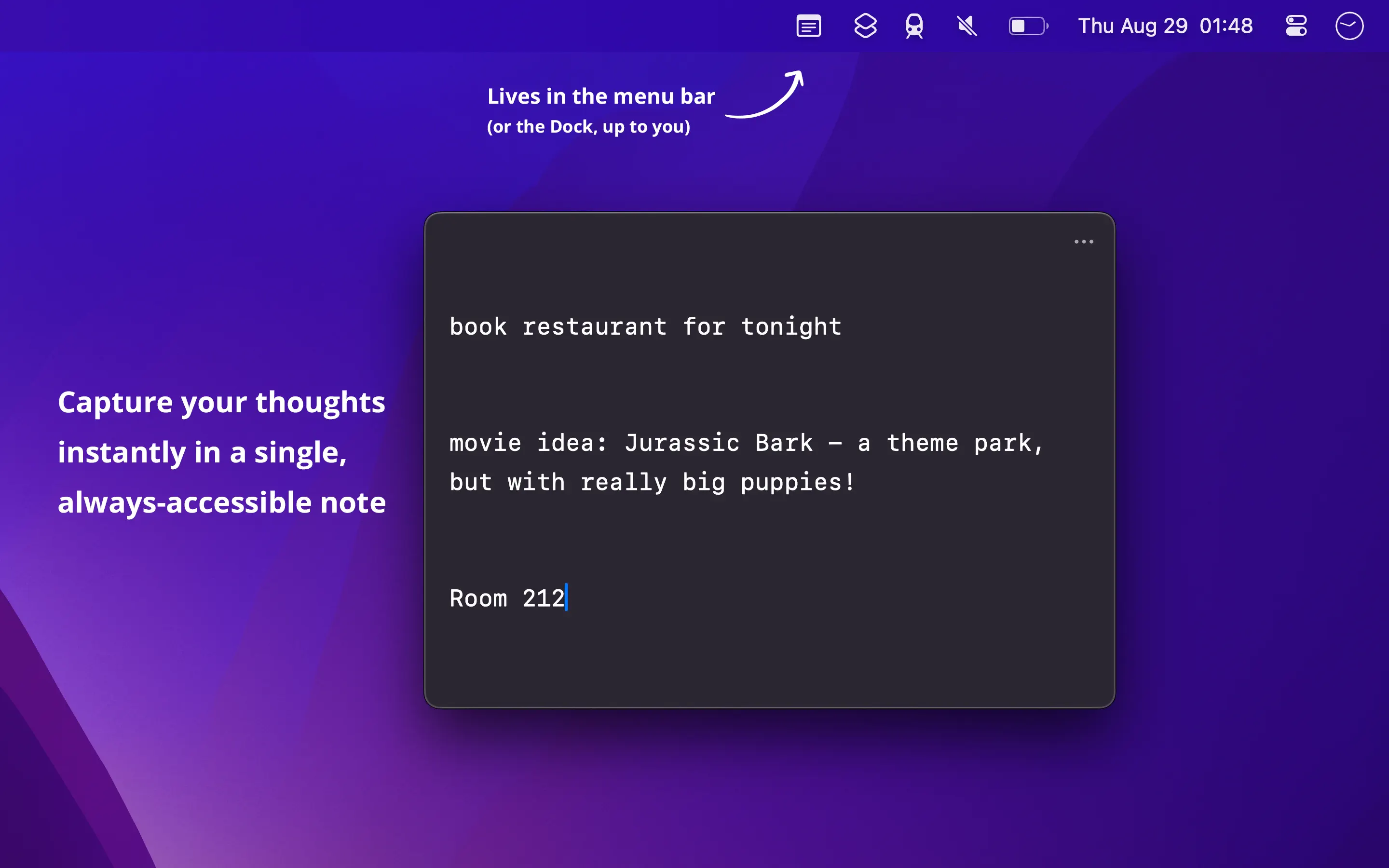The width and height of the screenshot is (1389, 868).
Task: Open Control Center toggles icon
Action: [x=1296, y=26]
